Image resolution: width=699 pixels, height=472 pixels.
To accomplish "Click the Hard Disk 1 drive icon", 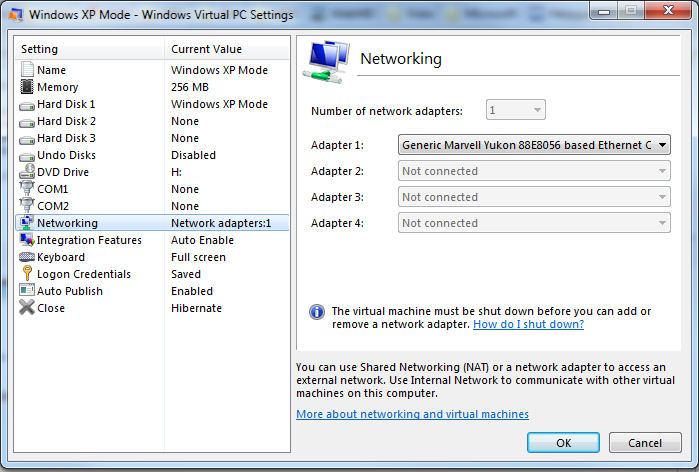I will point(27,106).
